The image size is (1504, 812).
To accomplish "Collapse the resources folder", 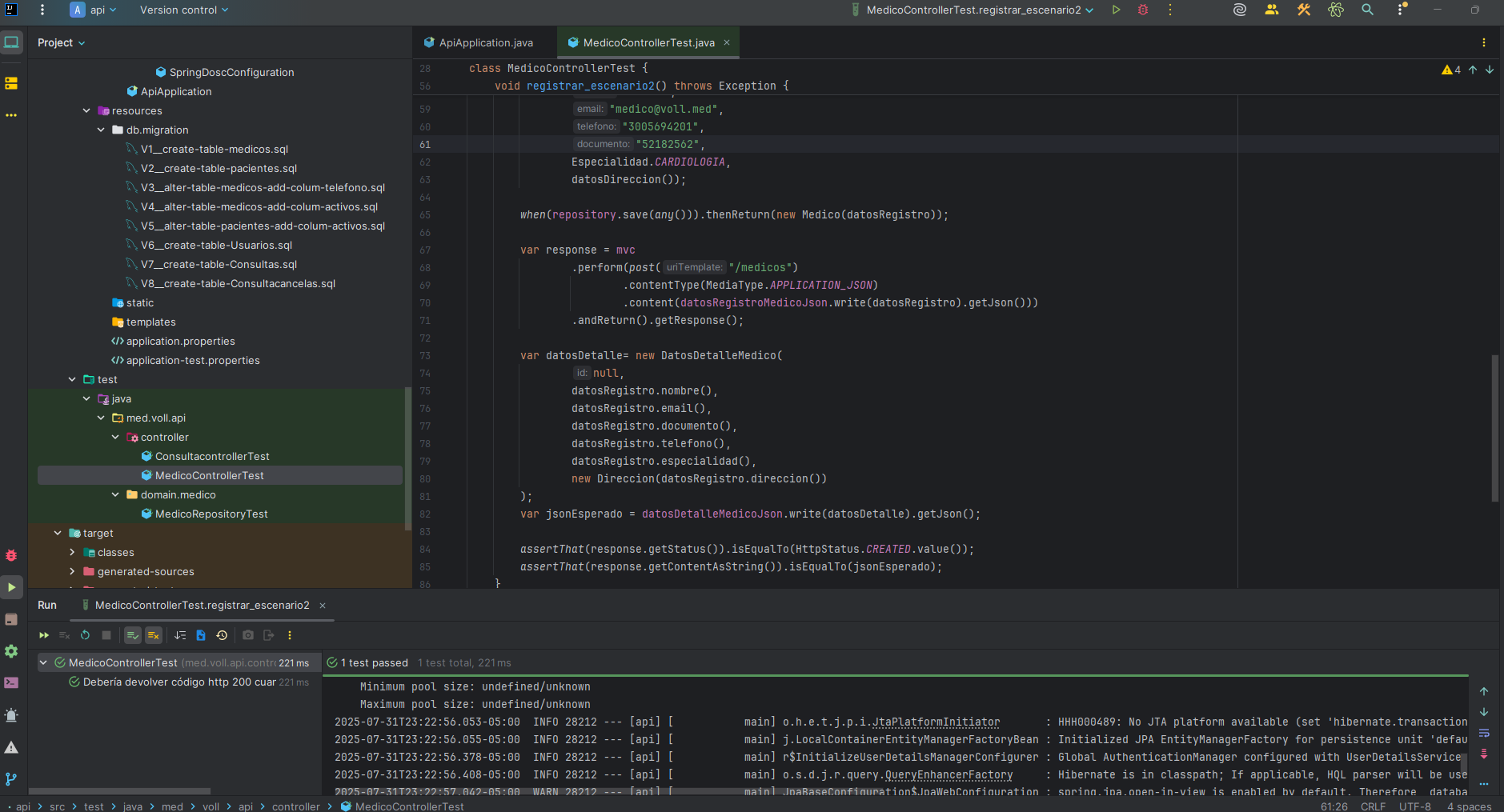I will pos(86,110).
